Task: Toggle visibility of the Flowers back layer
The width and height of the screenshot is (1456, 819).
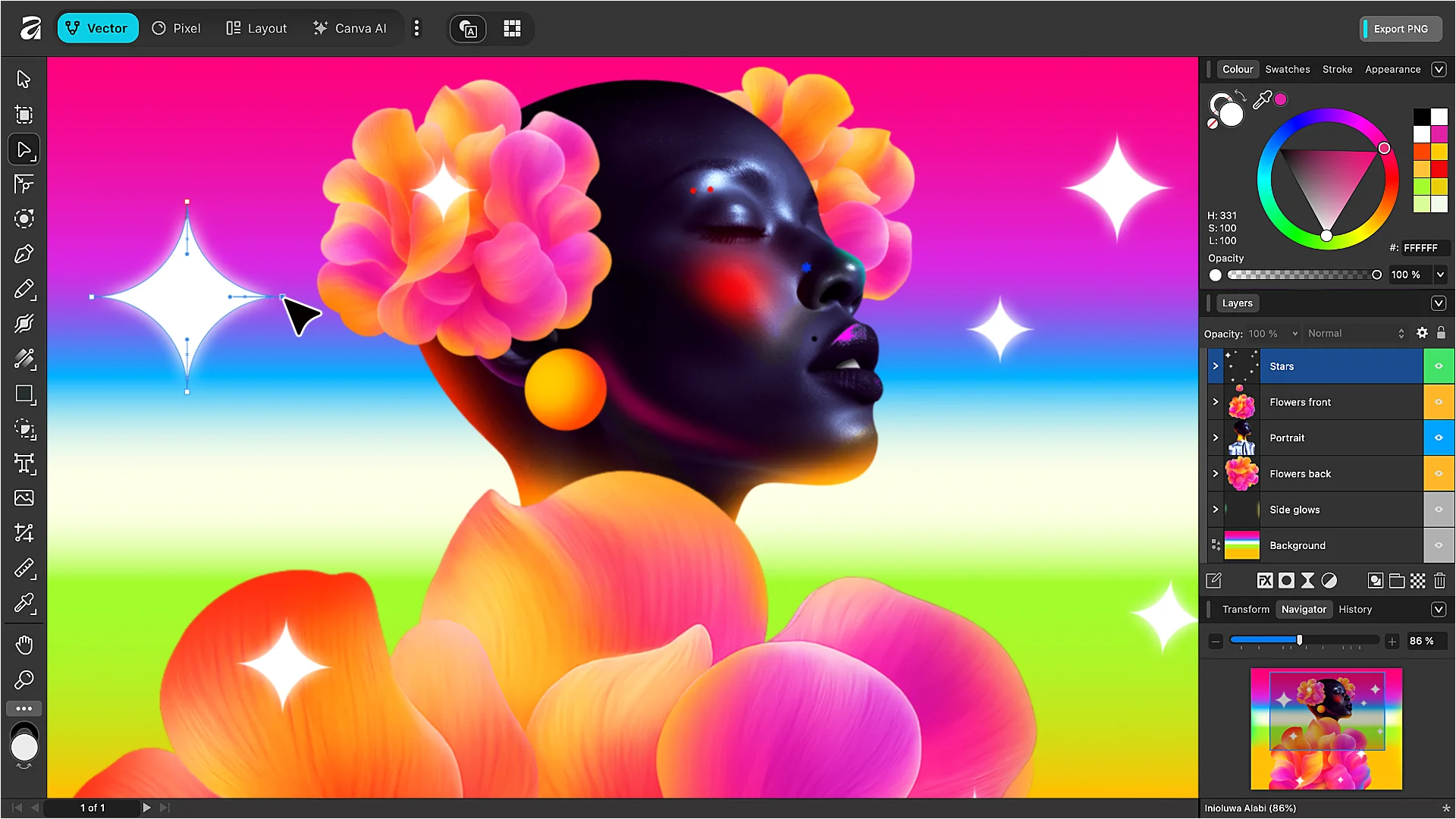Action: [x=1439, y=473]
